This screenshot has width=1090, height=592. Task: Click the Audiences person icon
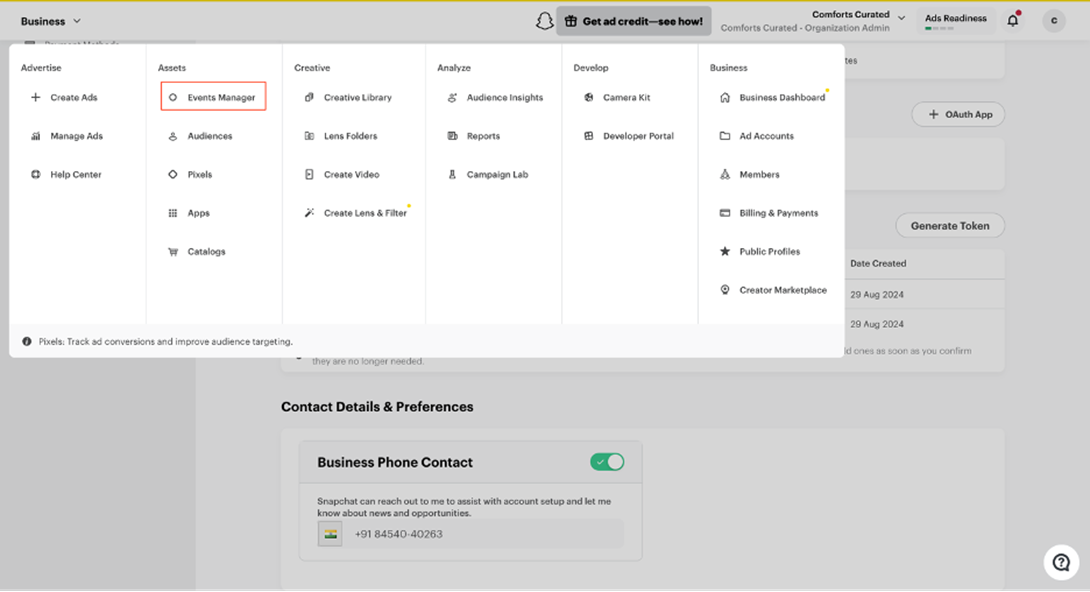[173, 136]
